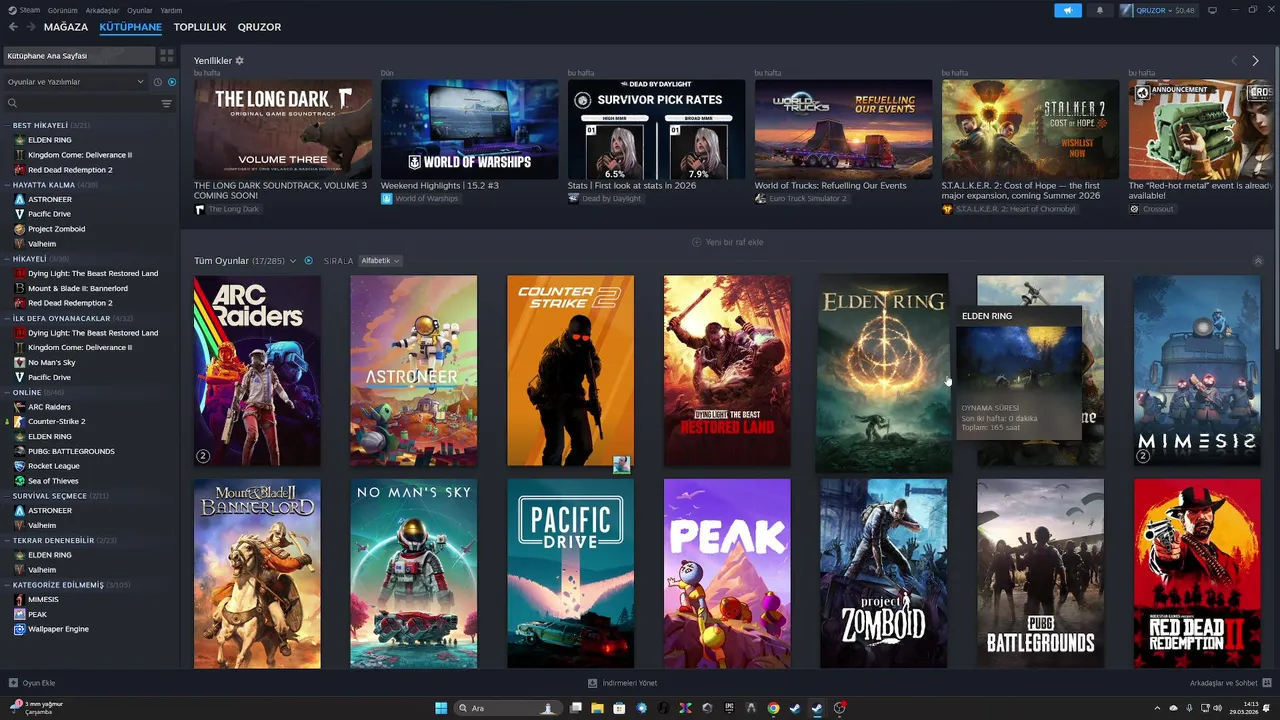Open File Explorer from the taskbar
1280x720 pixels.
597,708
